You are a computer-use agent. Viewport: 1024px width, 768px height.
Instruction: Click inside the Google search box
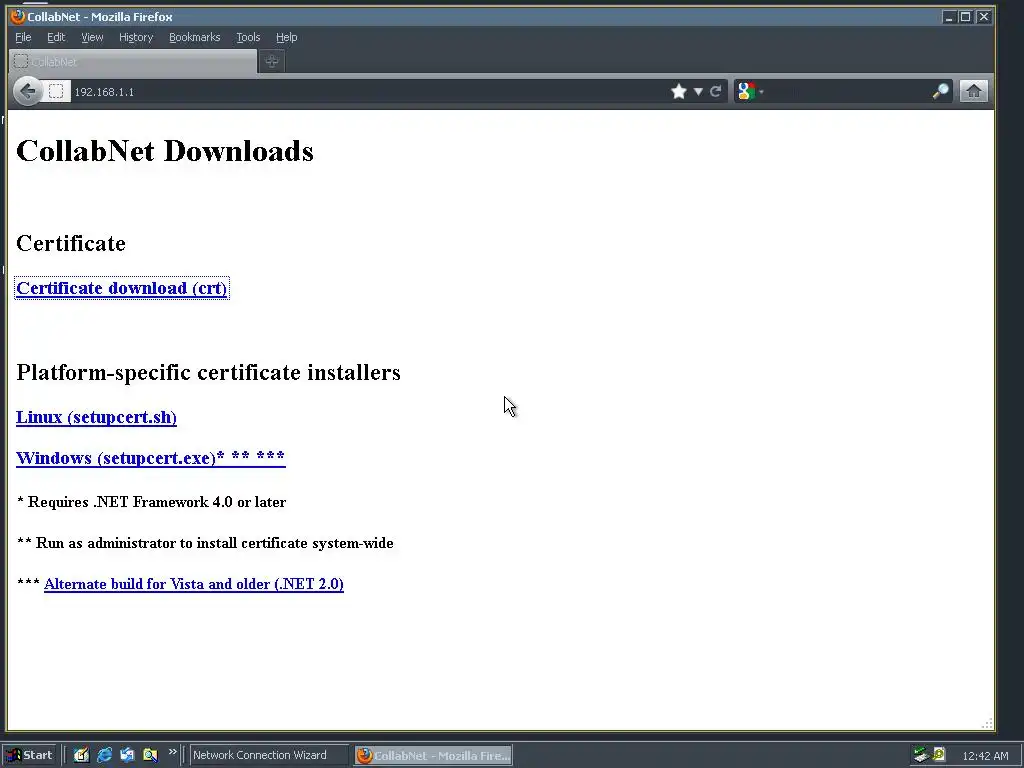(847, 91)
